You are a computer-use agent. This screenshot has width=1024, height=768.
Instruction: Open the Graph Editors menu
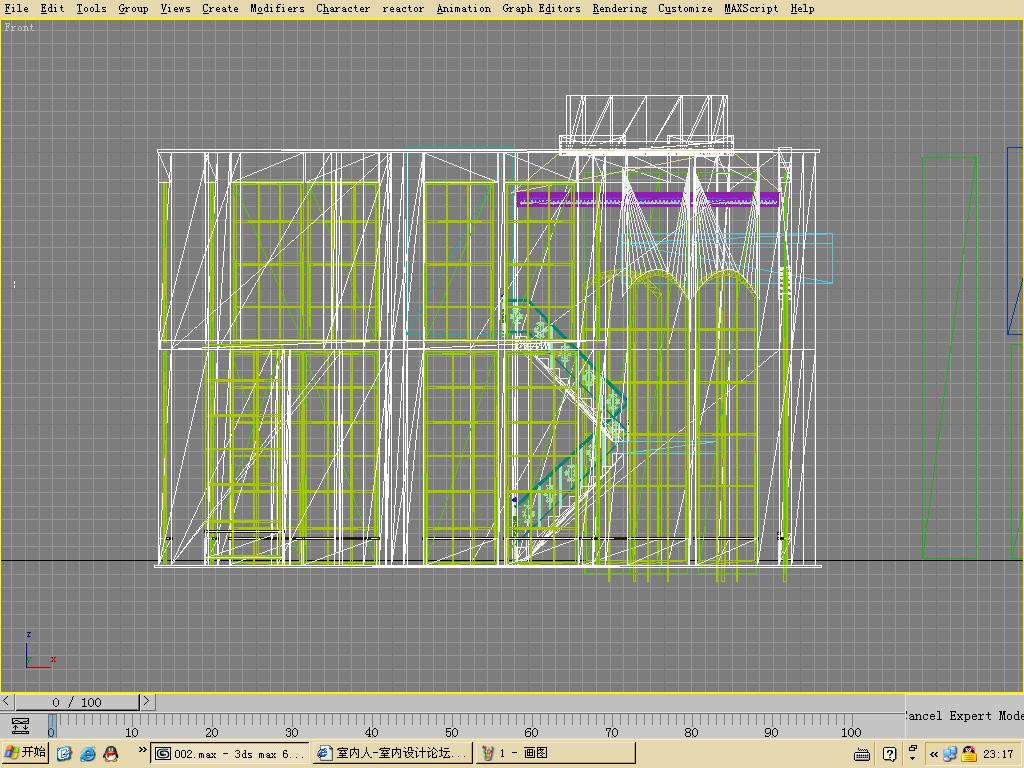(x=541, y=8)
